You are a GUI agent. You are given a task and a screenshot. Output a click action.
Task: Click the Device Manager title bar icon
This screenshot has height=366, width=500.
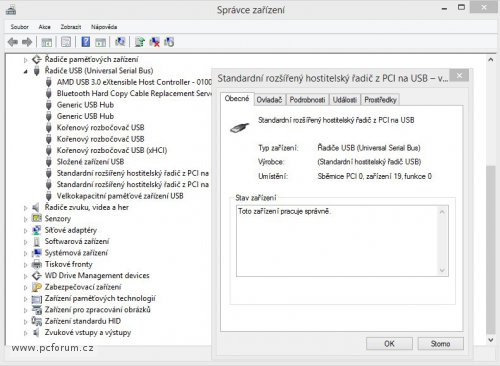[11, 10]
